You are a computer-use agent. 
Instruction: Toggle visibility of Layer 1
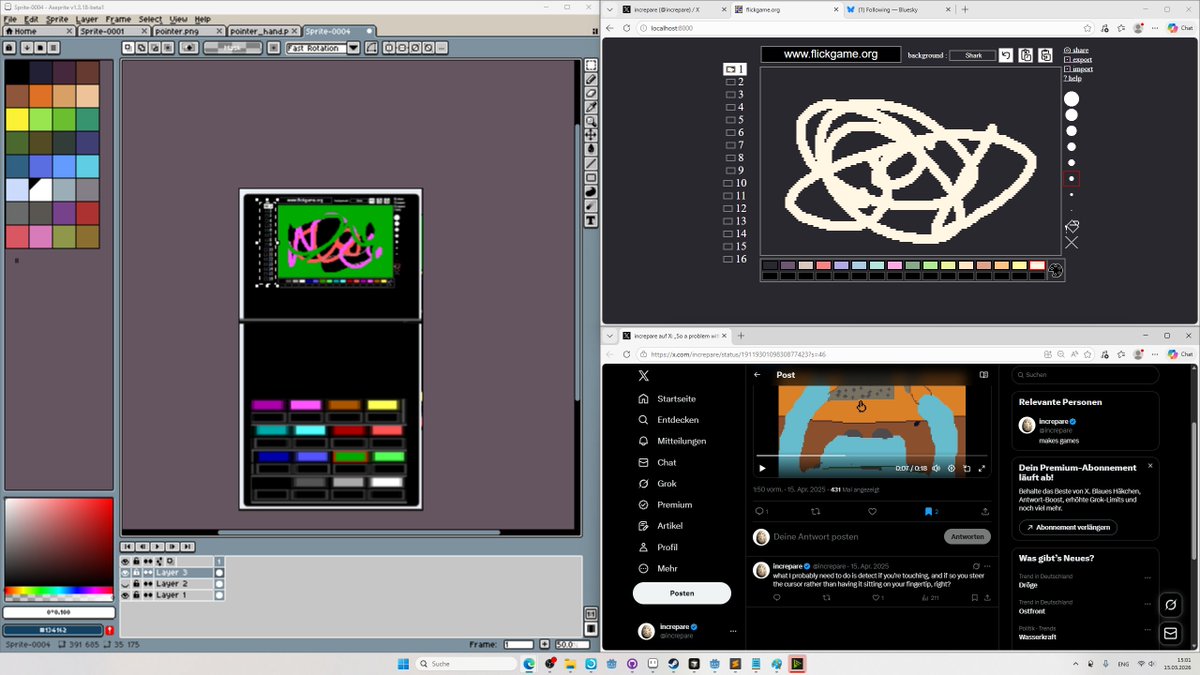[x=126, y=595]
